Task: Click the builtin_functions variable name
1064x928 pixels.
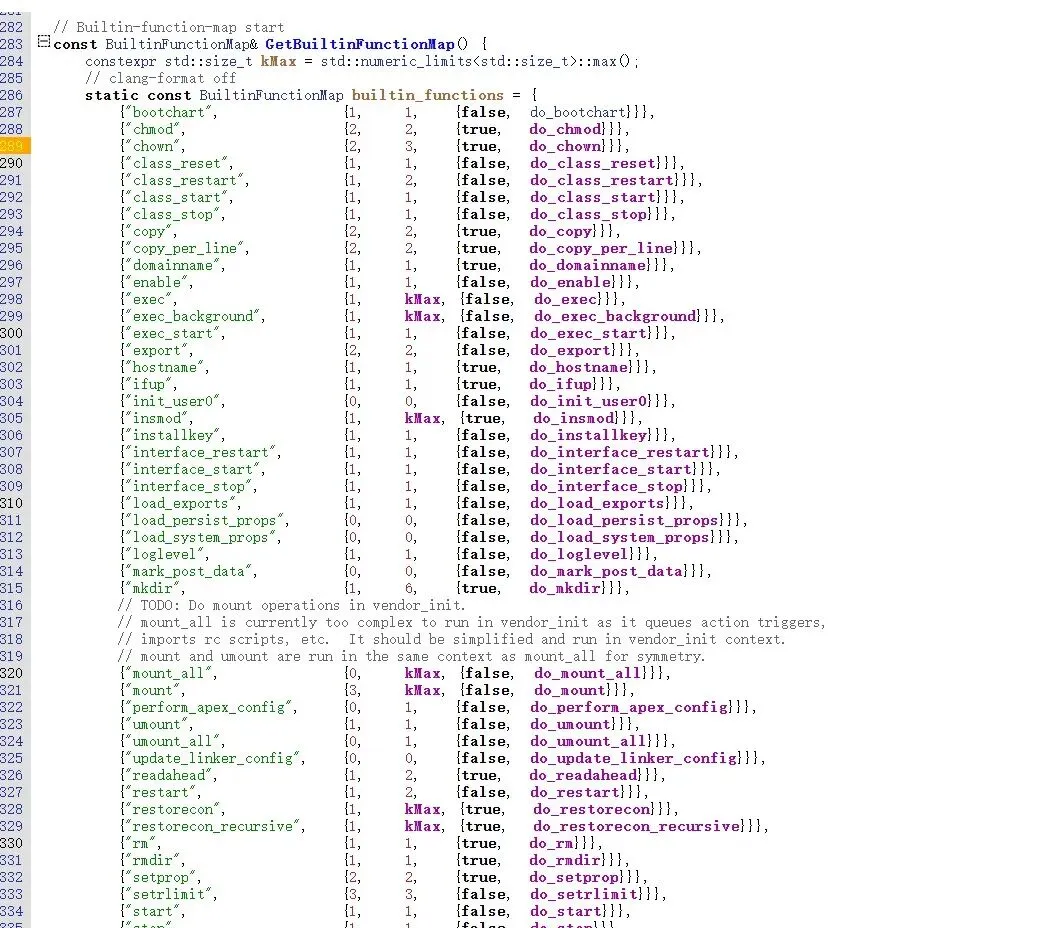Action: click(428, 95)
